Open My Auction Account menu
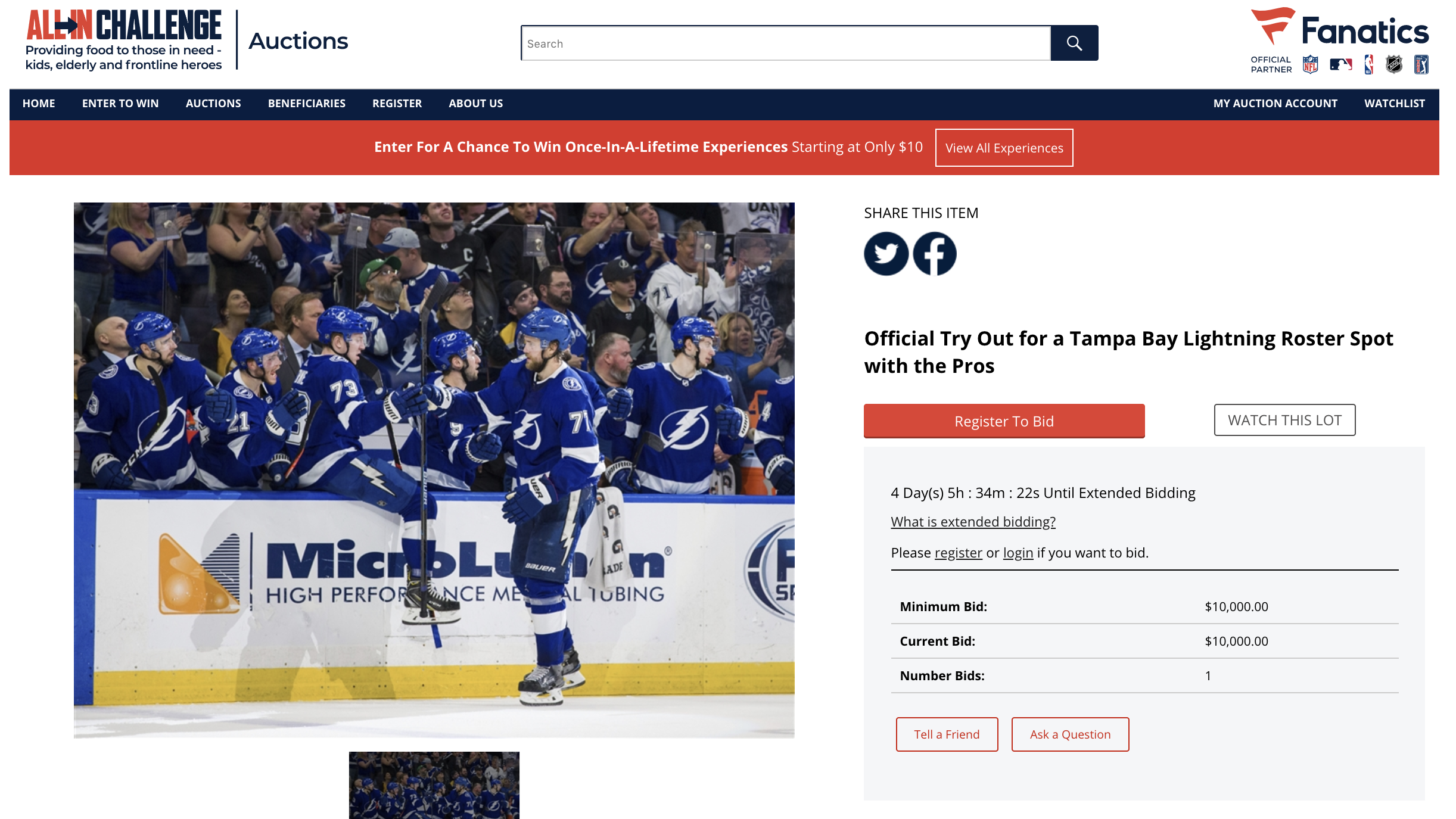This screenshot has width=1456, height=819. pyautogui.click(x=1275, y=104)
